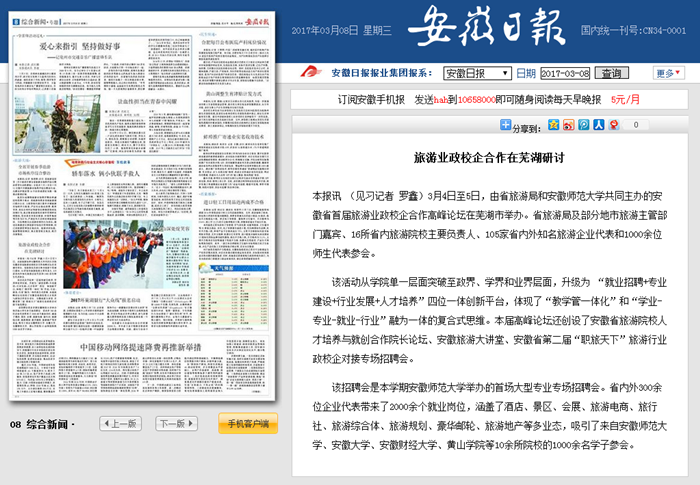Click article title 旅游业政校企合作在芜湖研讨

[489, 158]
